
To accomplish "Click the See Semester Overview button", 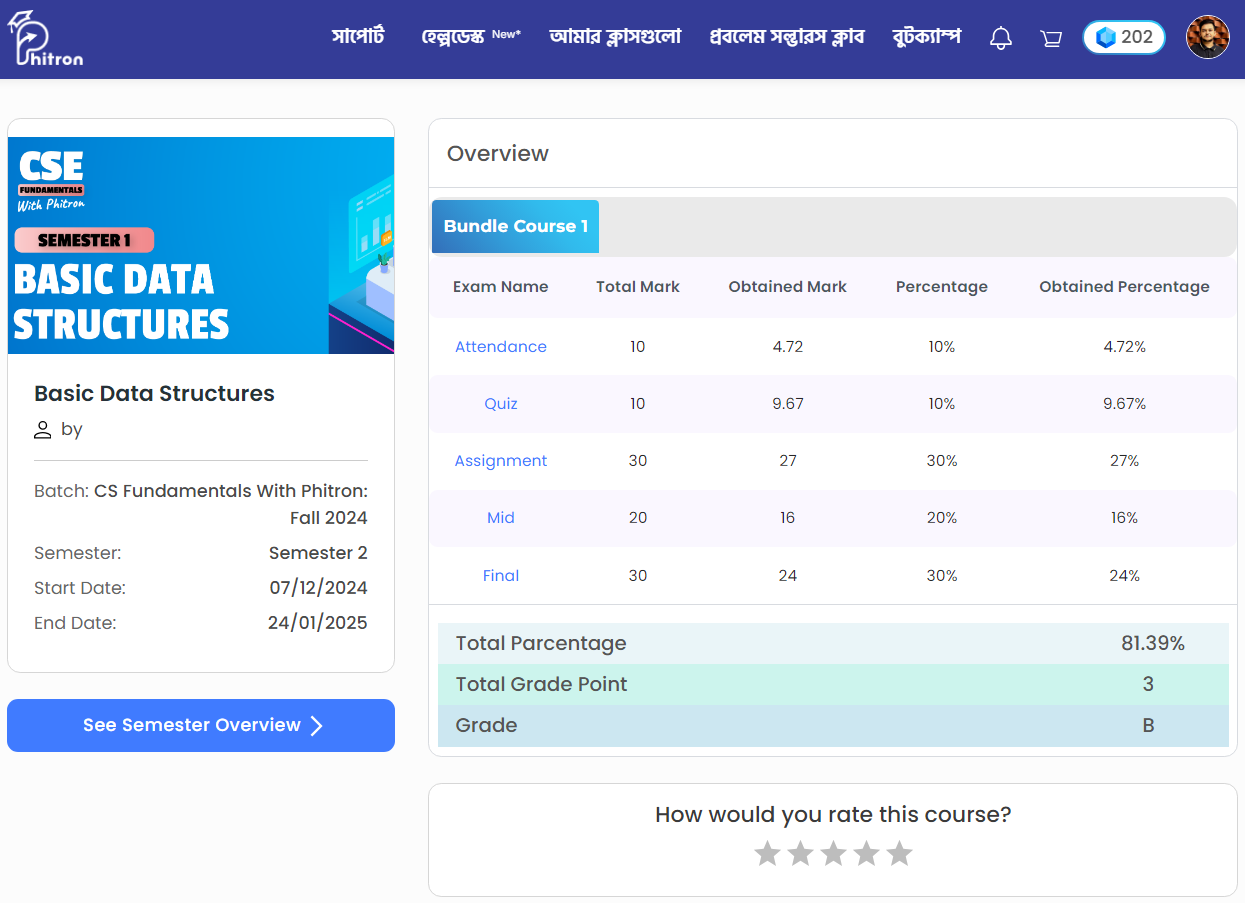I will [x=201, y=725].
